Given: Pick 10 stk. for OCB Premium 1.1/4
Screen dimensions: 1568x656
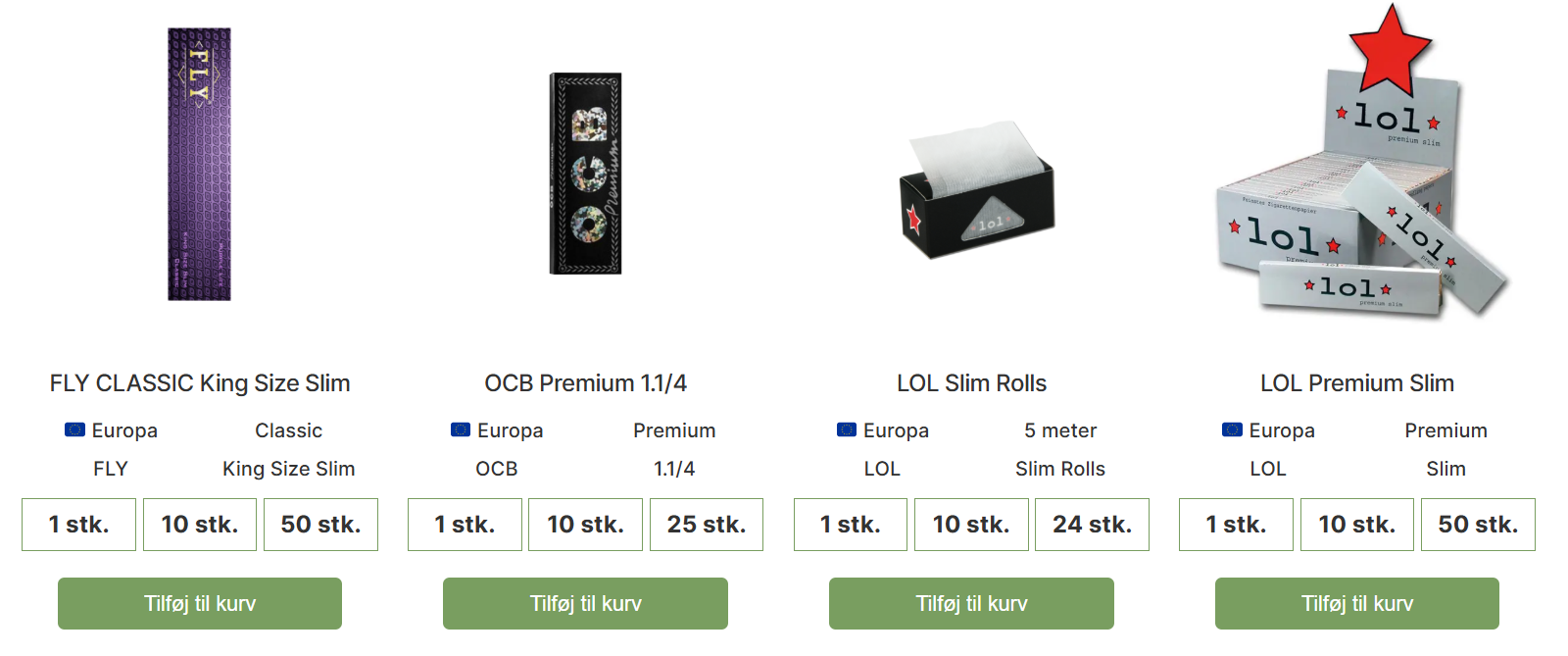Looking at the screenshot, I should click(x=585, y=525).
